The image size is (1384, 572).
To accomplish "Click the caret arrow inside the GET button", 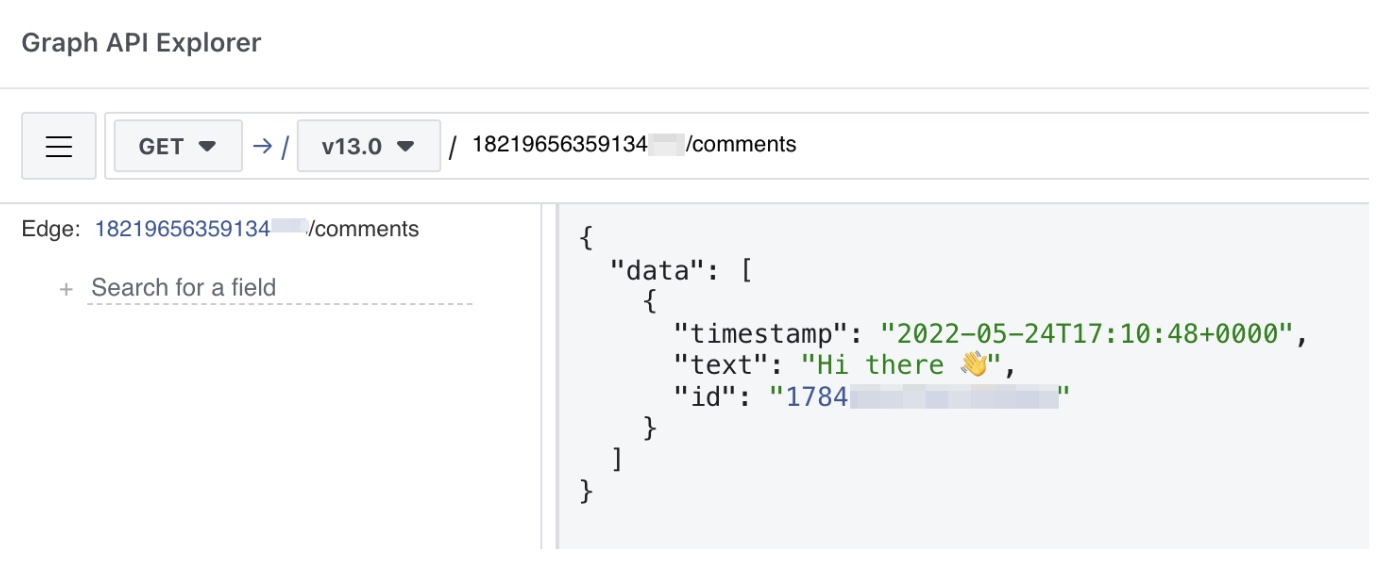I will (x=208, y=146).
